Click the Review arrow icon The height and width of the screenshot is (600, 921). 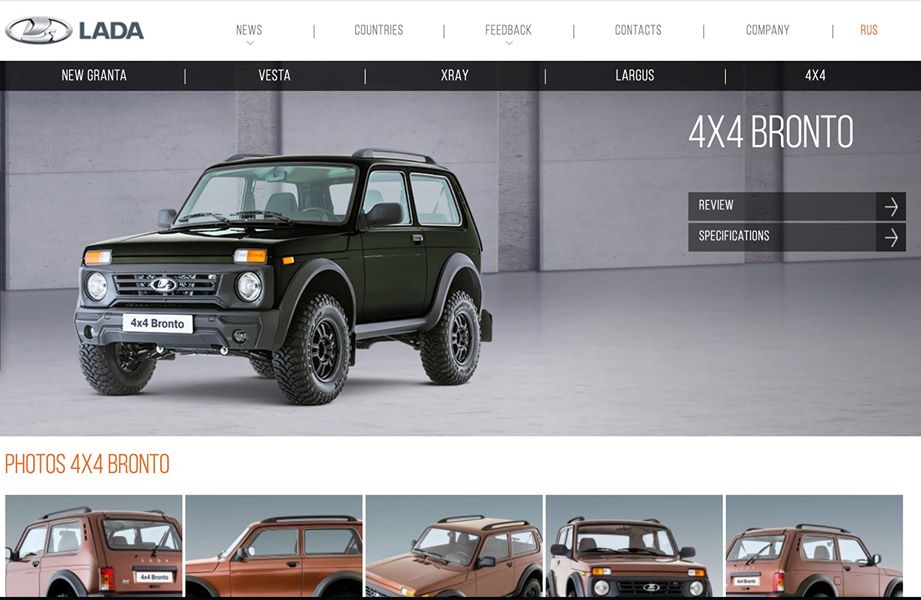point(891,207)
